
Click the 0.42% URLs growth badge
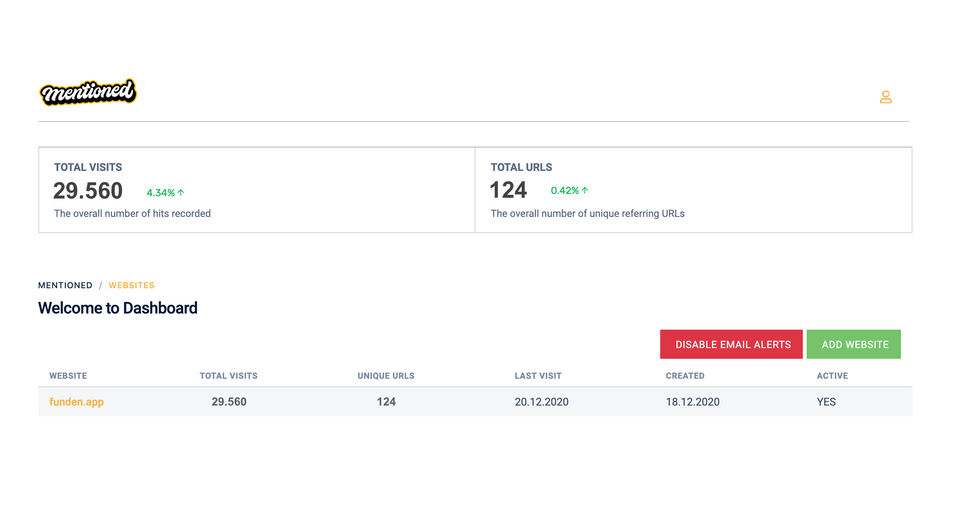564,191
